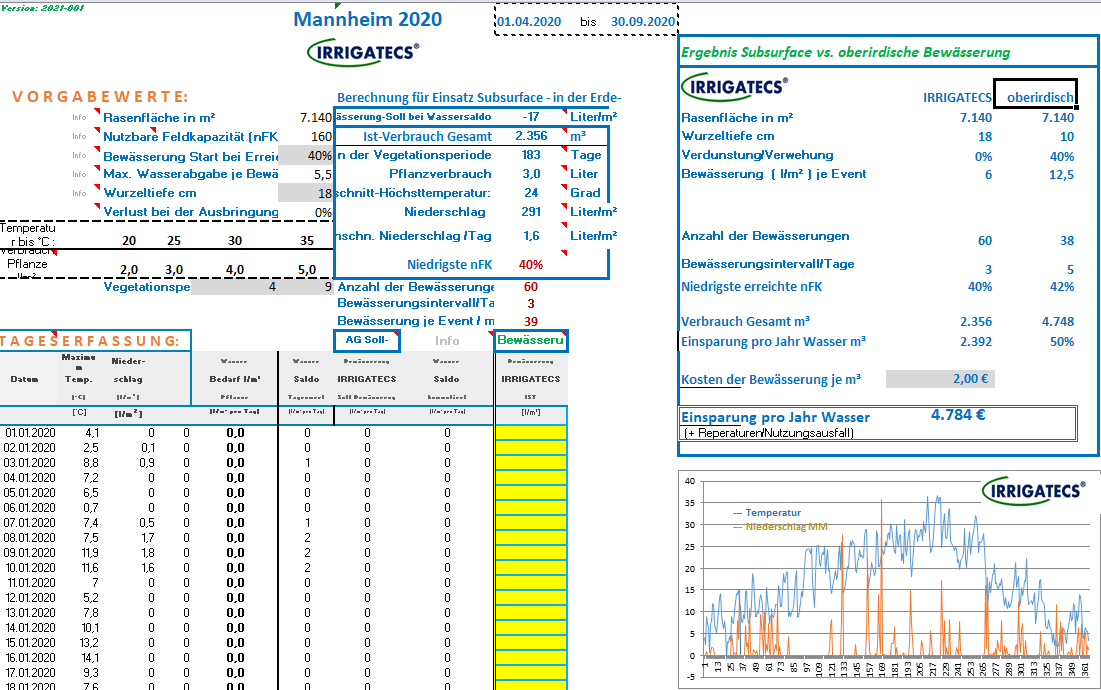
Task: Click the temperature and precipitation line chart
Action: (888, 578)
